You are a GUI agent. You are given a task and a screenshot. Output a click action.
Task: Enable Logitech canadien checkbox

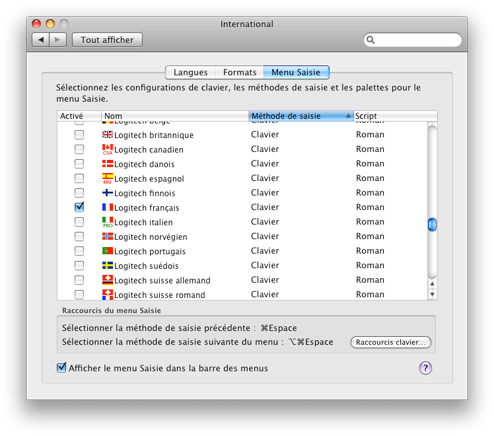pos(79,149)
